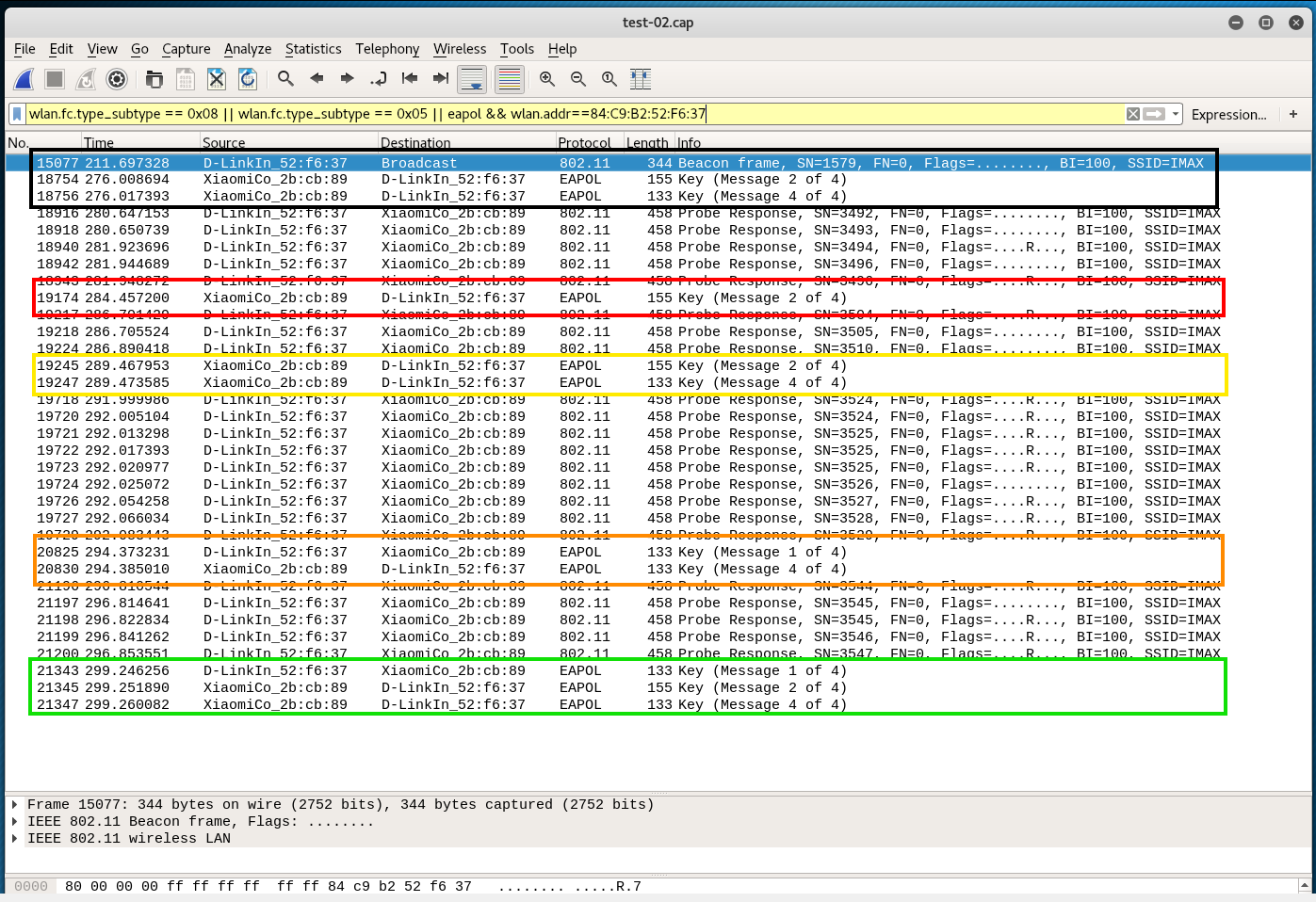Close the current capture file
This screenshot has height=902, width=1316.
point(217,80)
